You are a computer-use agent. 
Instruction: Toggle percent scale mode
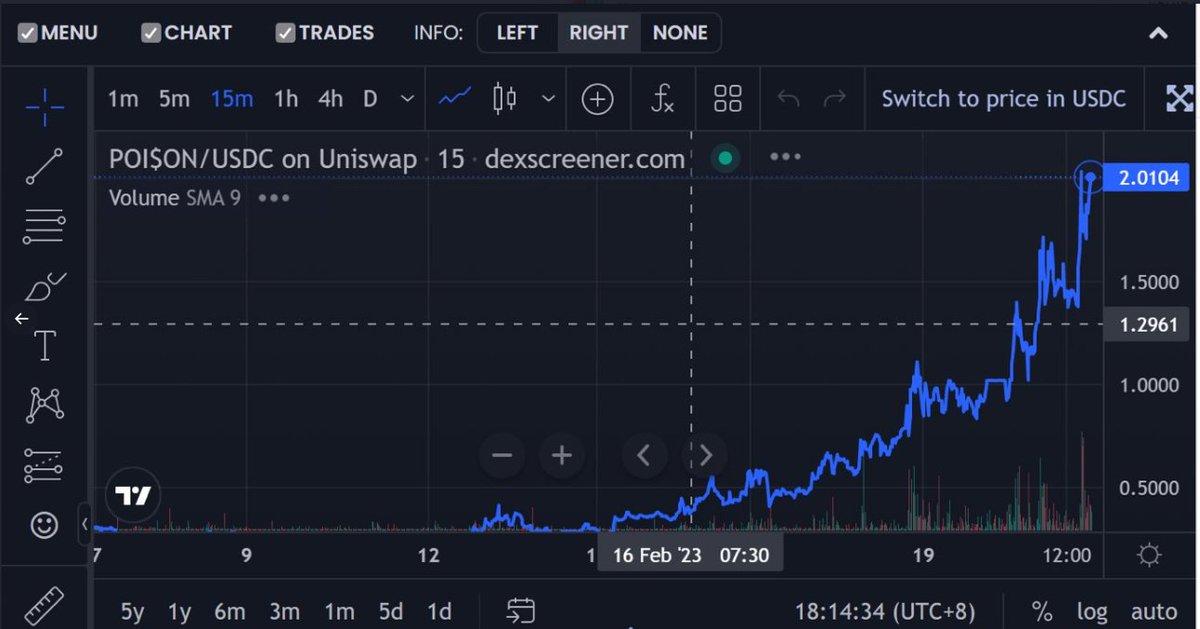coord(1042,611)
